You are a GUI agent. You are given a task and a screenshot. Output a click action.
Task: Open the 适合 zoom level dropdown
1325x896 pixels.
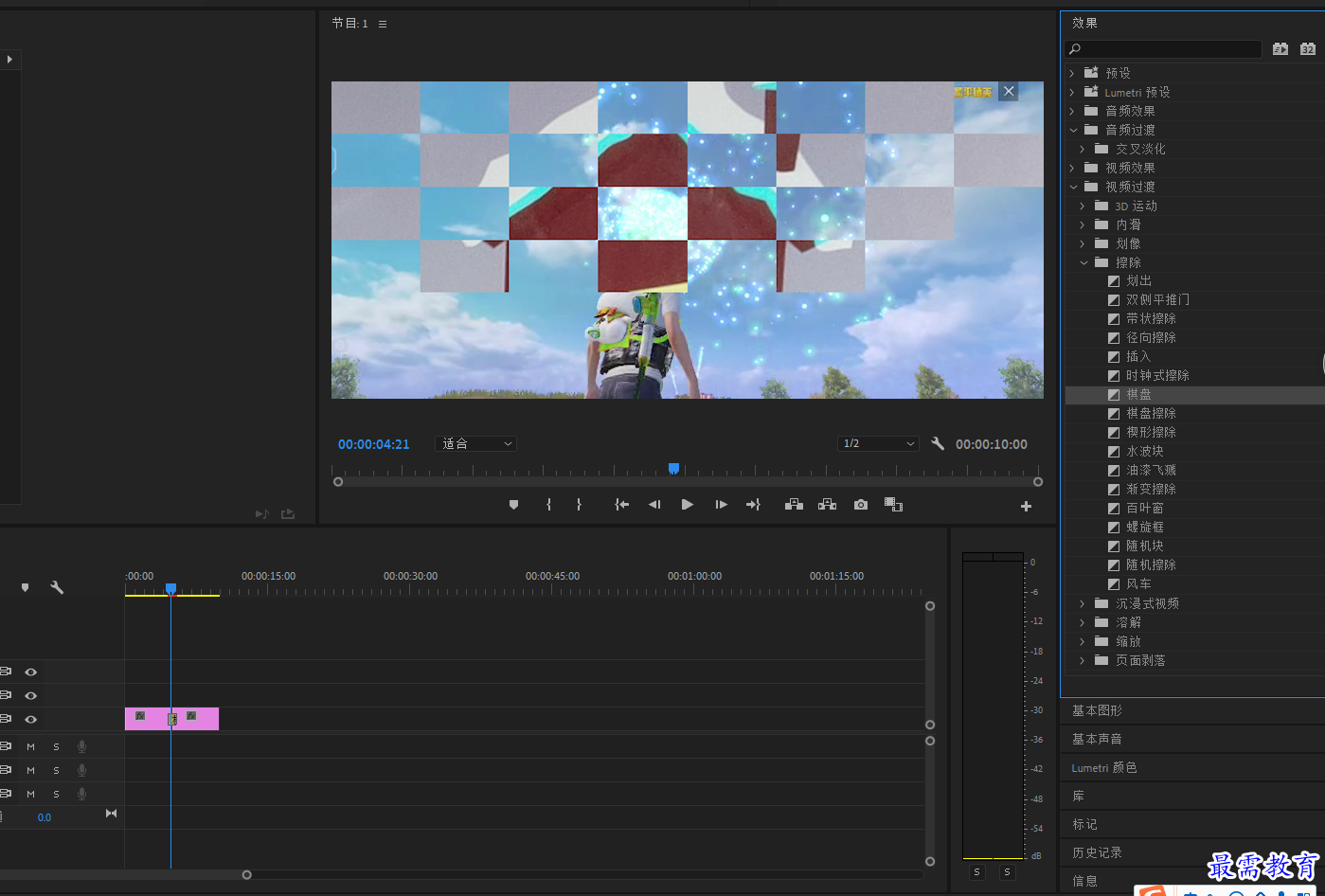pos(475,443)
